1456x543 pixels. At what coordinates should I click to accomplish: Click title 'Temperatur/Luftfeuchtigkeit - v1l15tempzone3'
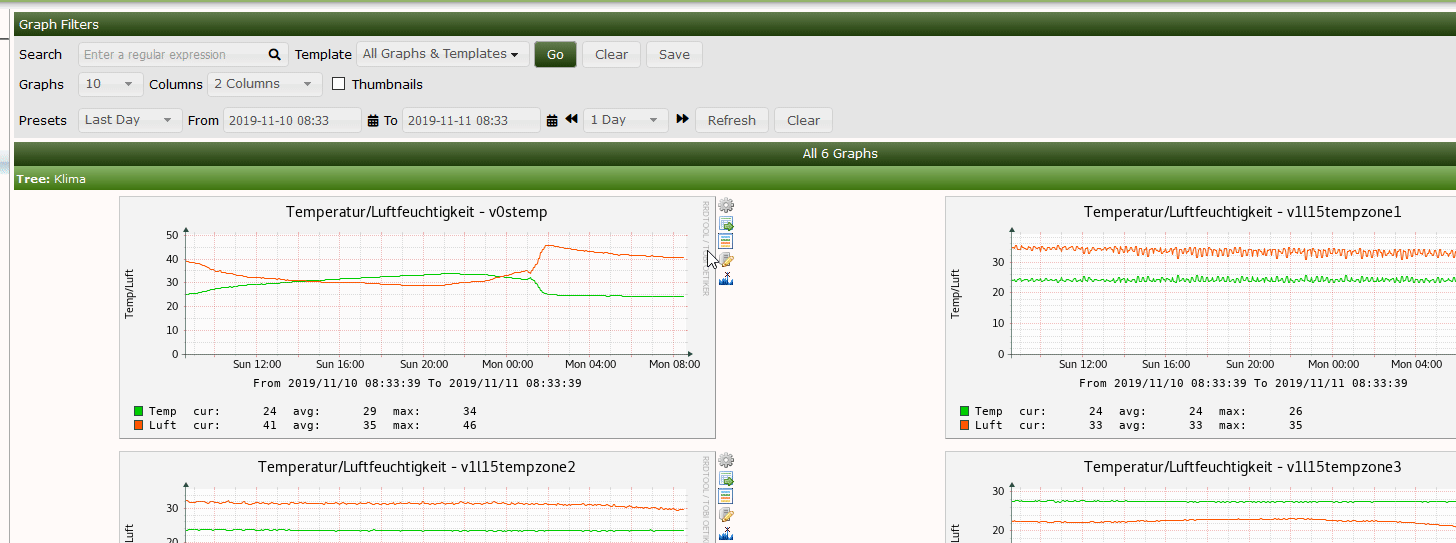point(1243,467)
